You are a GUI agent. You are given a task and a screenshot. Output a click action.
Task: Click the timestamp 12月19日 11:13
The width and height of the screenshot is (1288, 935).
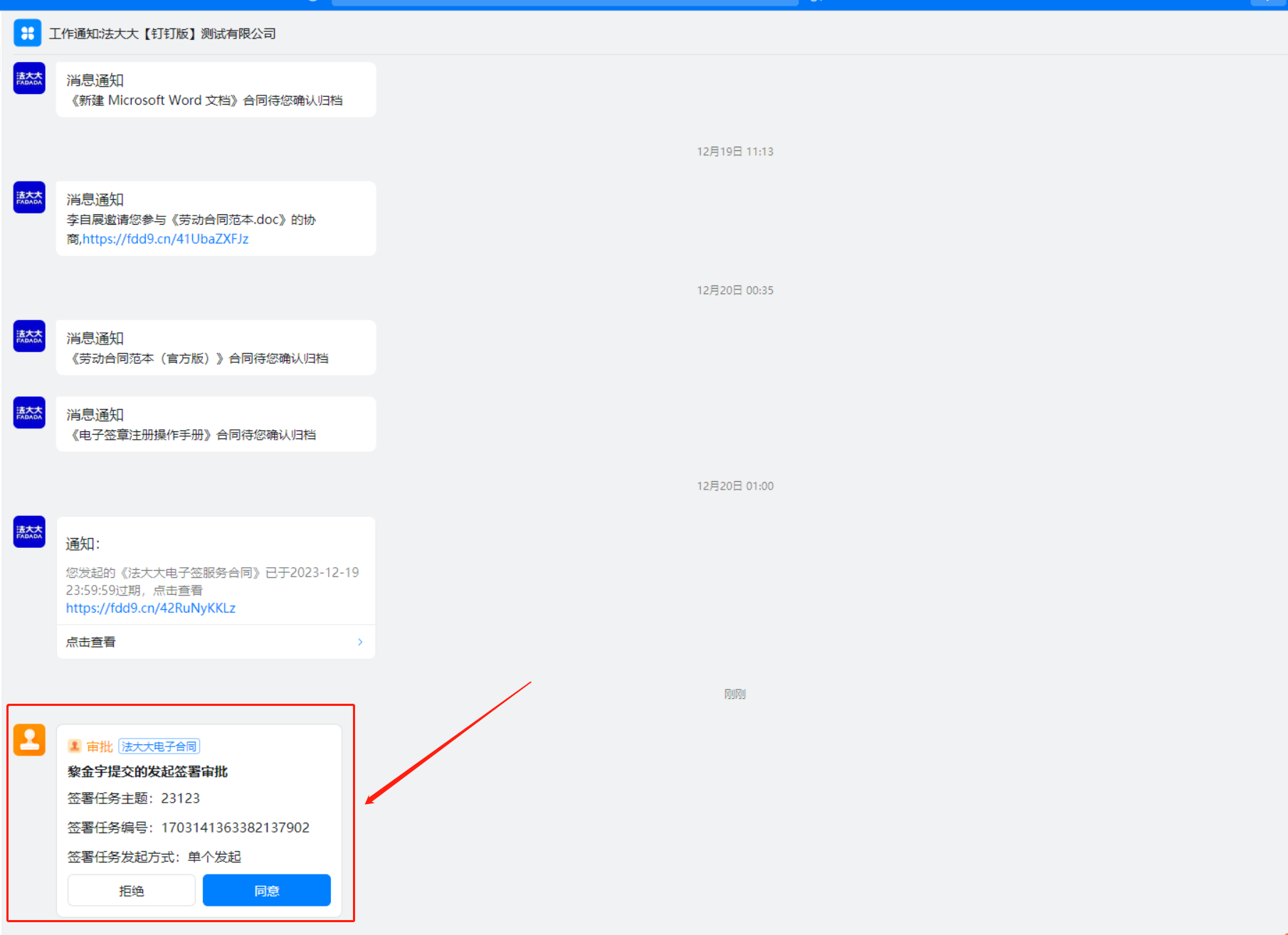[x=735, y=152]
